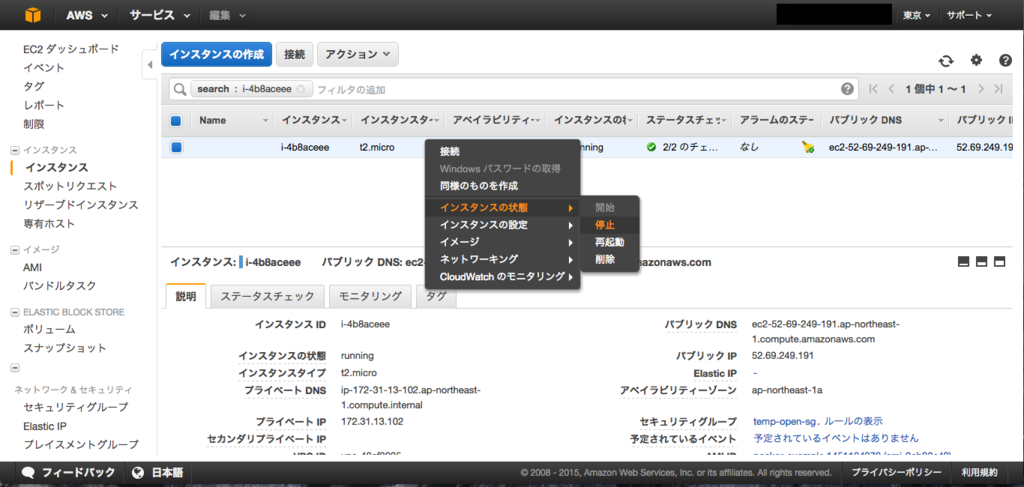Click the 接続 toolbar button
Viewport: 1024px width, 487px height.
(295, 55)
